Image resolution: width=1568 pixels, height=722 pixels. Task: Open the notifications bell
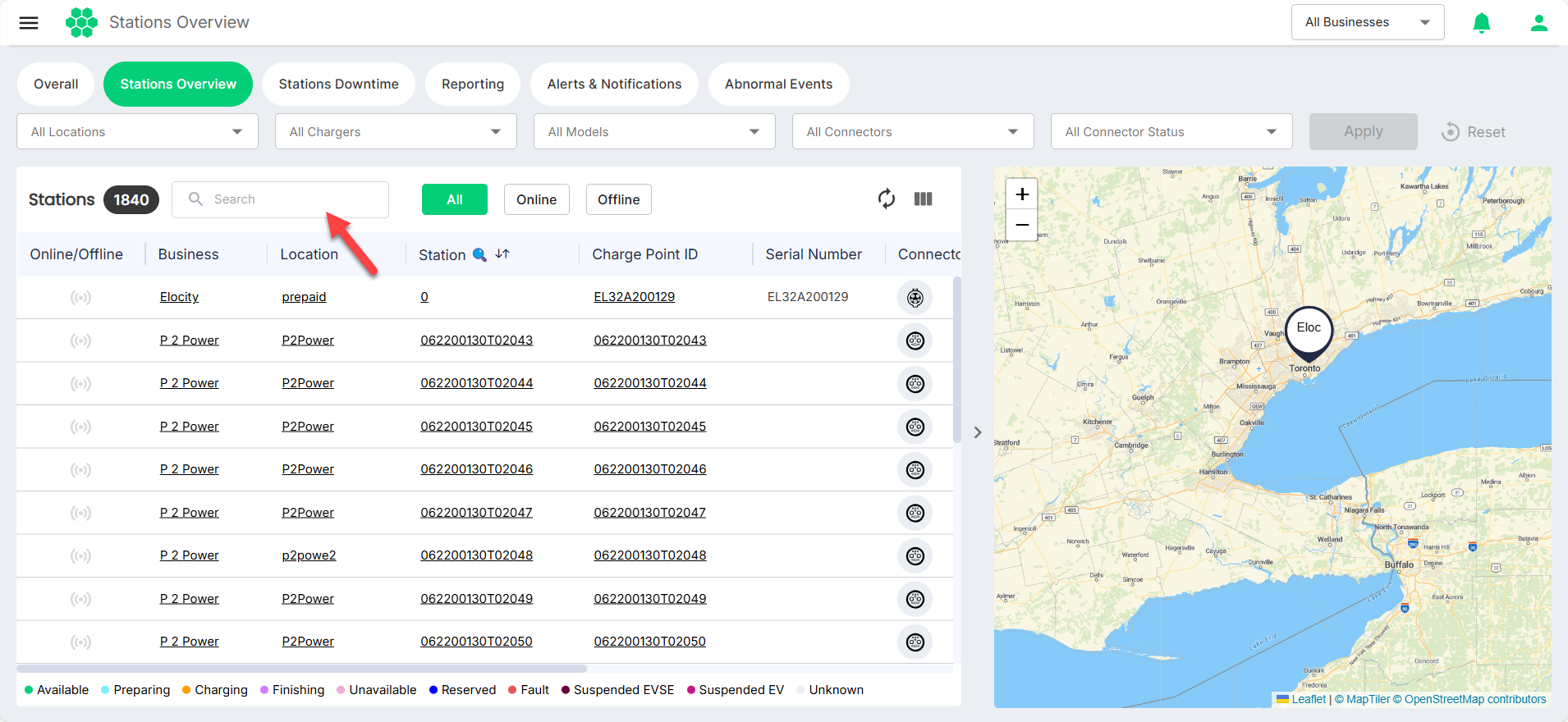click(x=1482, y=23)
